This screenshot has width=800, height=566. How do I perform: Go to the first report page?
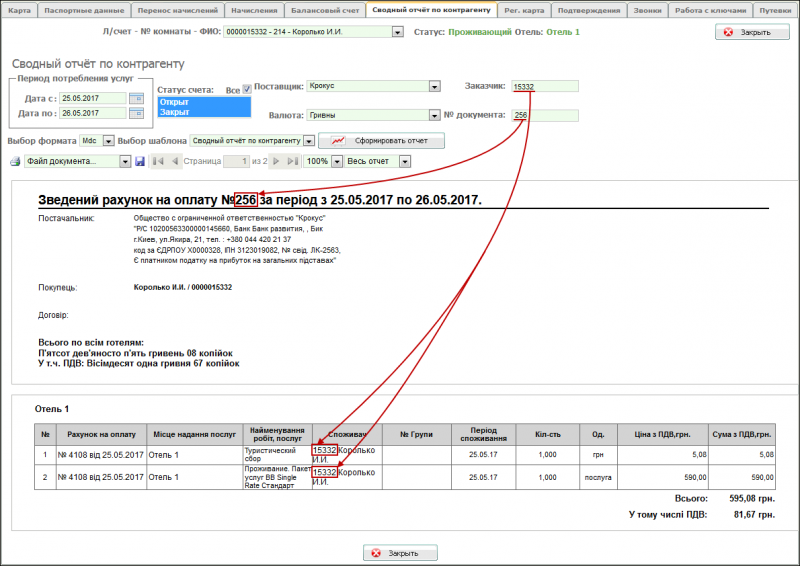pyautogui.click(x=155, y=161)
